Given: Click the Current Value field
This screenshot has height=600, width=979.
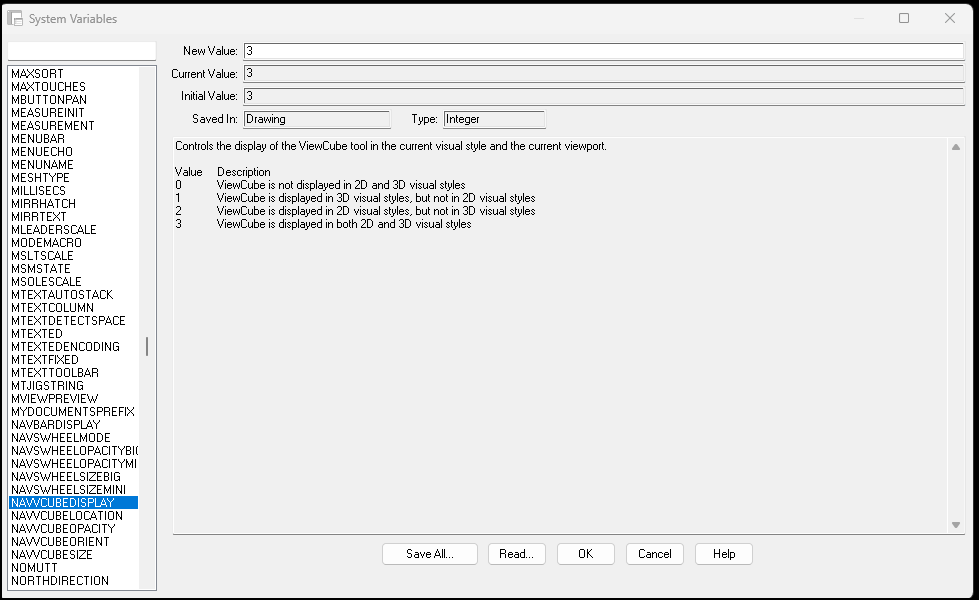Looking at the screenshot, I should 600,73.
